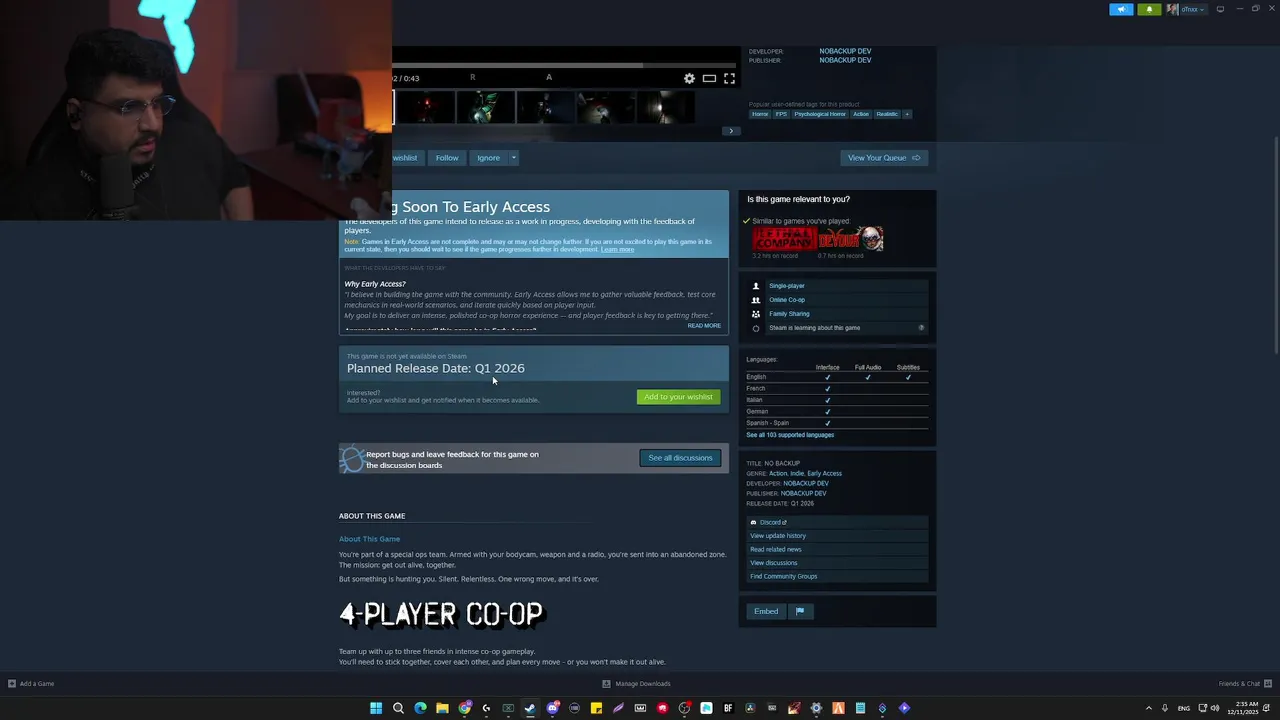Screen dimensions: 1280x720
Task: Open Discord from taskbar
Action: [552, 708]
